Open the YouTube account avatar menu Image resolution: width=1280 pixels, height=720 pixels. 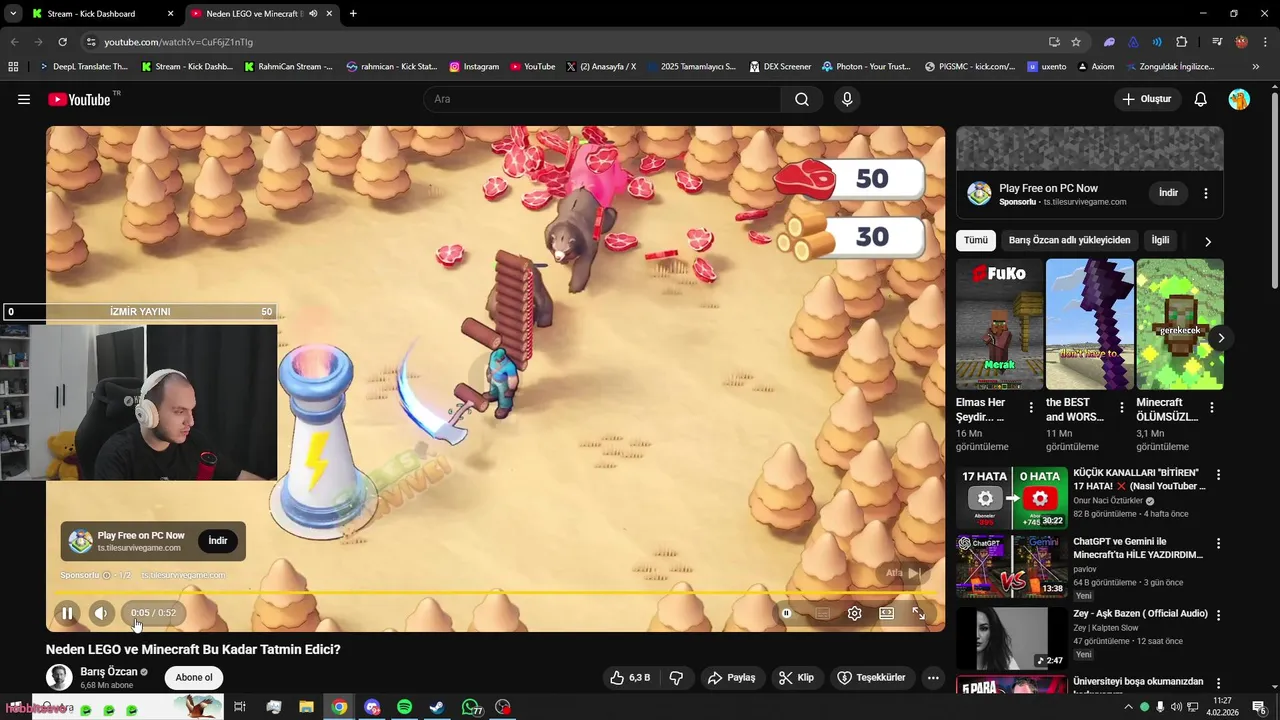coord(1239,99)
